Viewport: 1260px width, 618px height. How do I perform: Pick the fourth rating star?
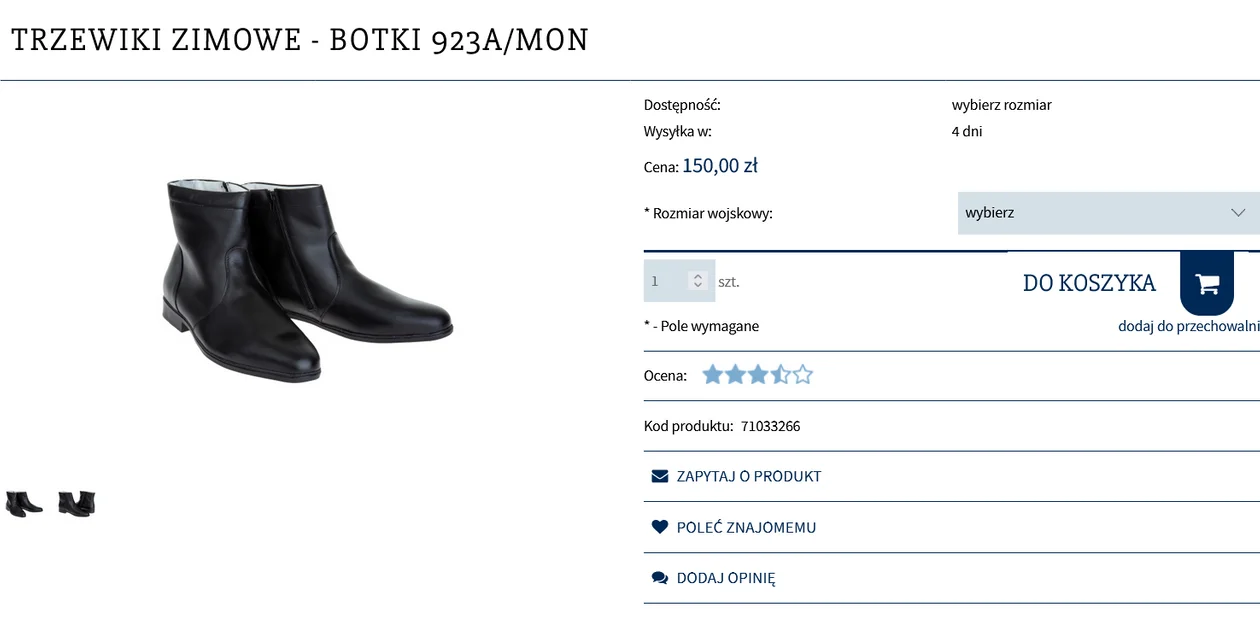(780, 375)
